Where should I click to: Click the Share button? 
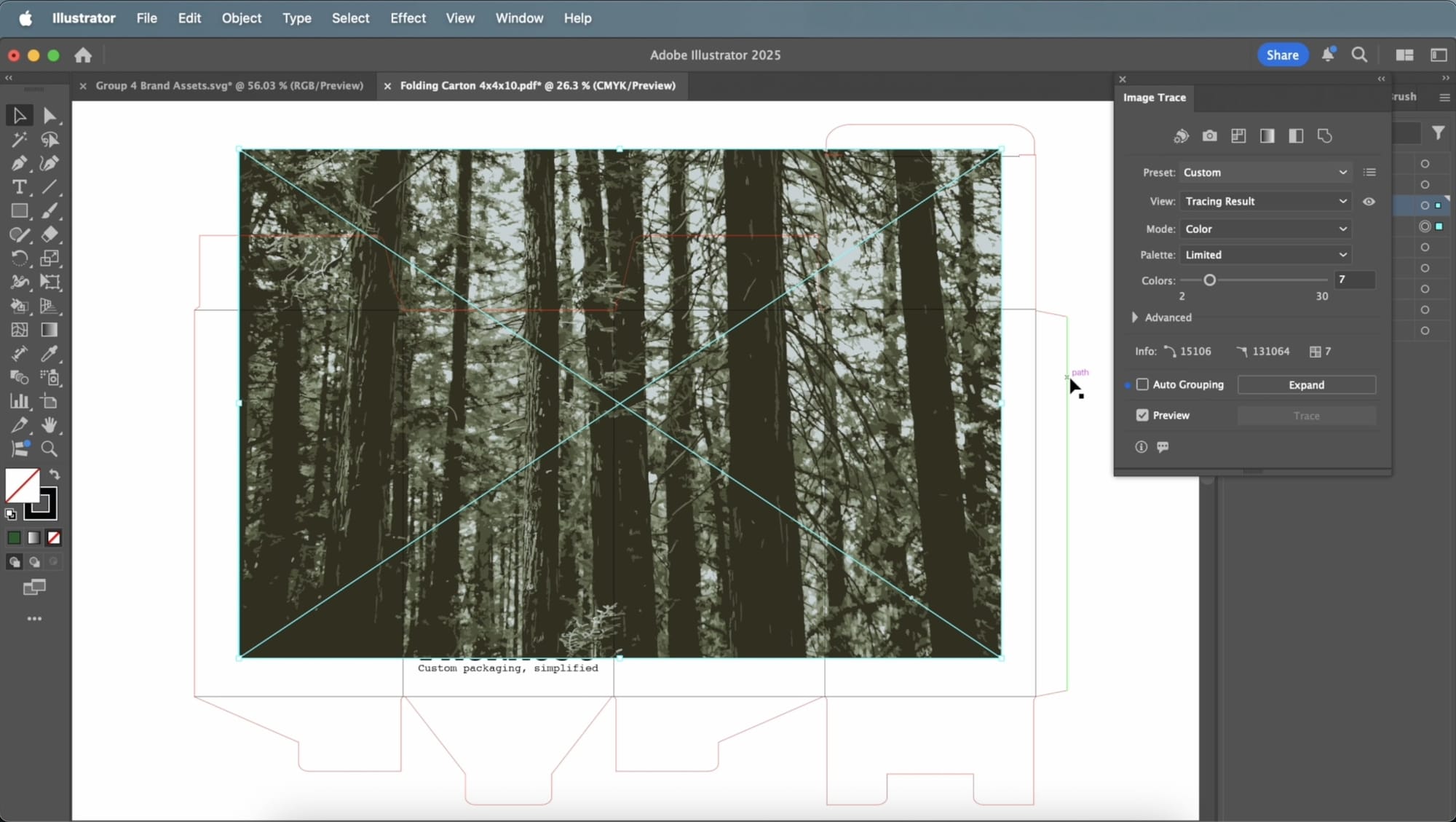tap(1282, 55)
